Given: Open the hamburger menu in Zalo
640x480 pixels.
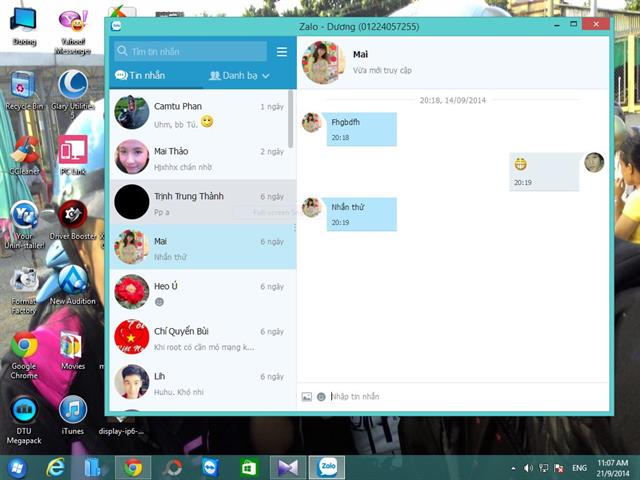Looking at the screenshot, I should (282, 52).
